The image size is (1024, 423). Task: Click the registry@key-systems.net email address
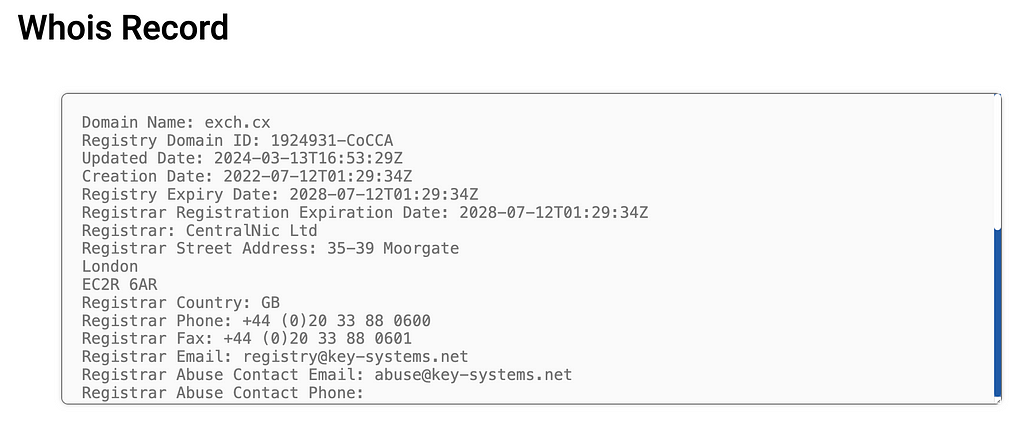(355, 356)
